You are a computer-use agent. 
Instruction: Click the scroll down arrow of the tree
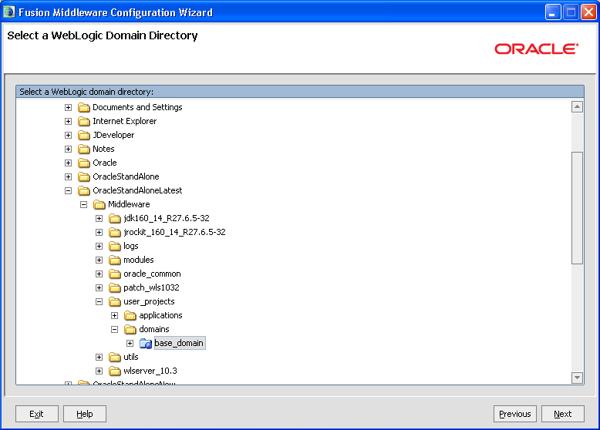tap(577, 377)
